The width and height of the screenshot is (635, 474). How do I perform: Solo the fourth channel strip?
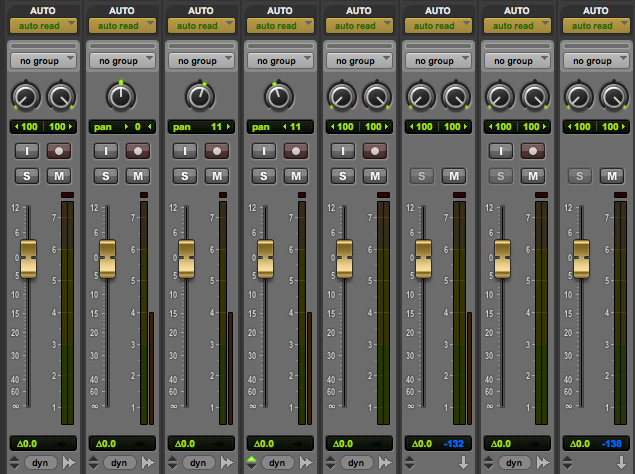tap(264, 176)
